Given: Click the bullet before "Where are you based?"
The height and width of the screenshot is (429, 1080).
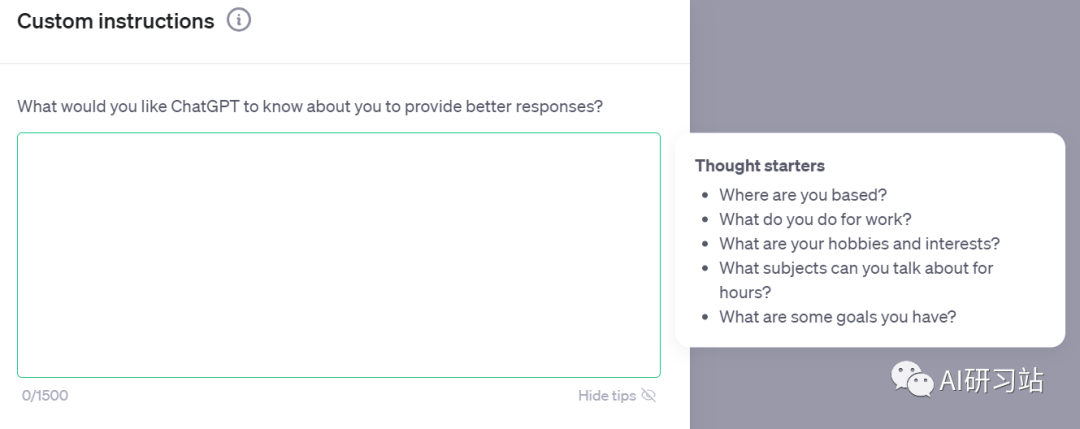Looking at the screenshot, I should point(705,196).
